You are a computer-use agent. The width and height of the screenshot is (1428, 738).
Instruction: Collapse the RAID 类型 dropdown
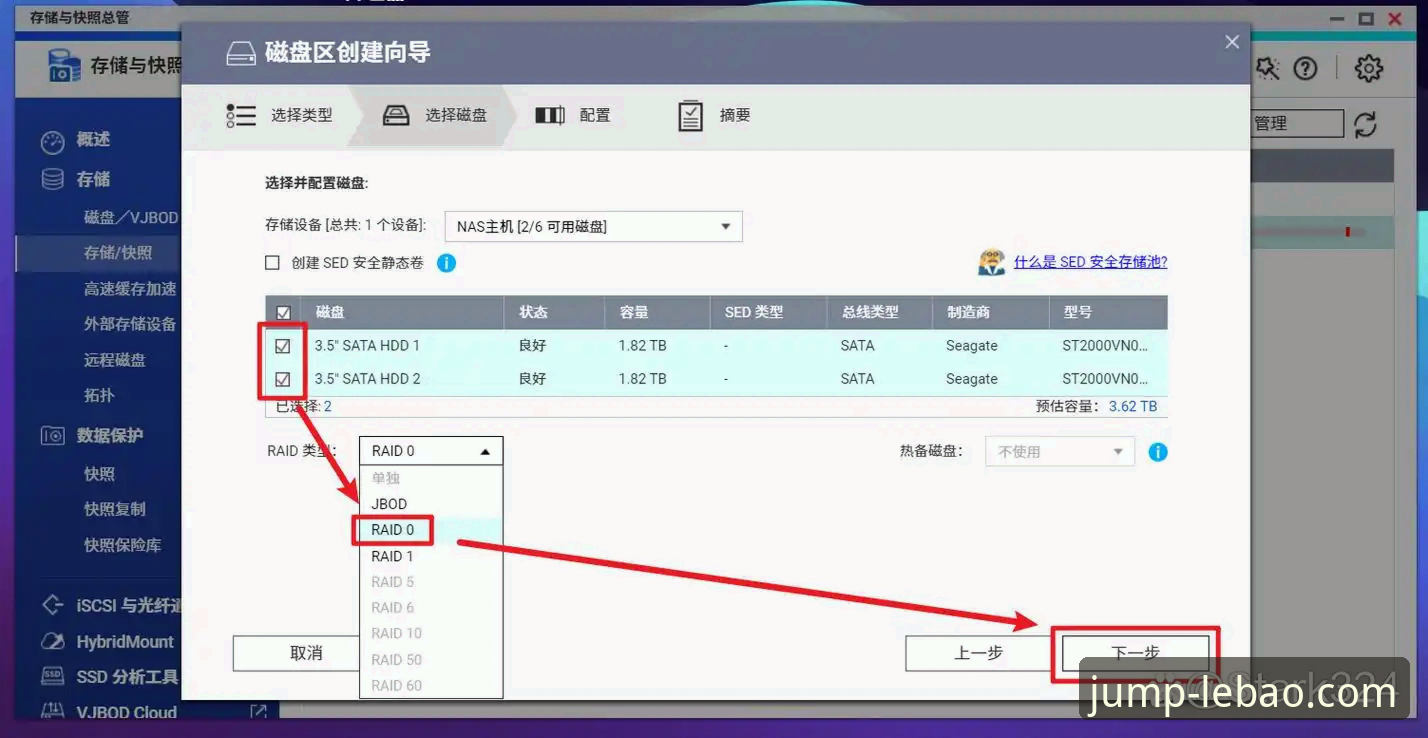pos(431,451)
